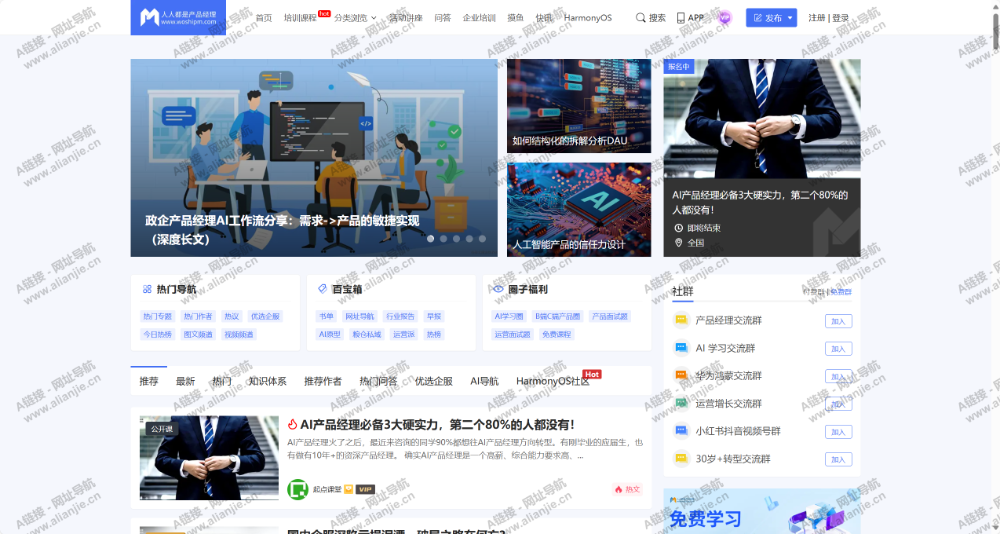Viewport: 1000px width, 534px height.
Task: Switch to the 最新 tab
Action: (x=186, y=382)
